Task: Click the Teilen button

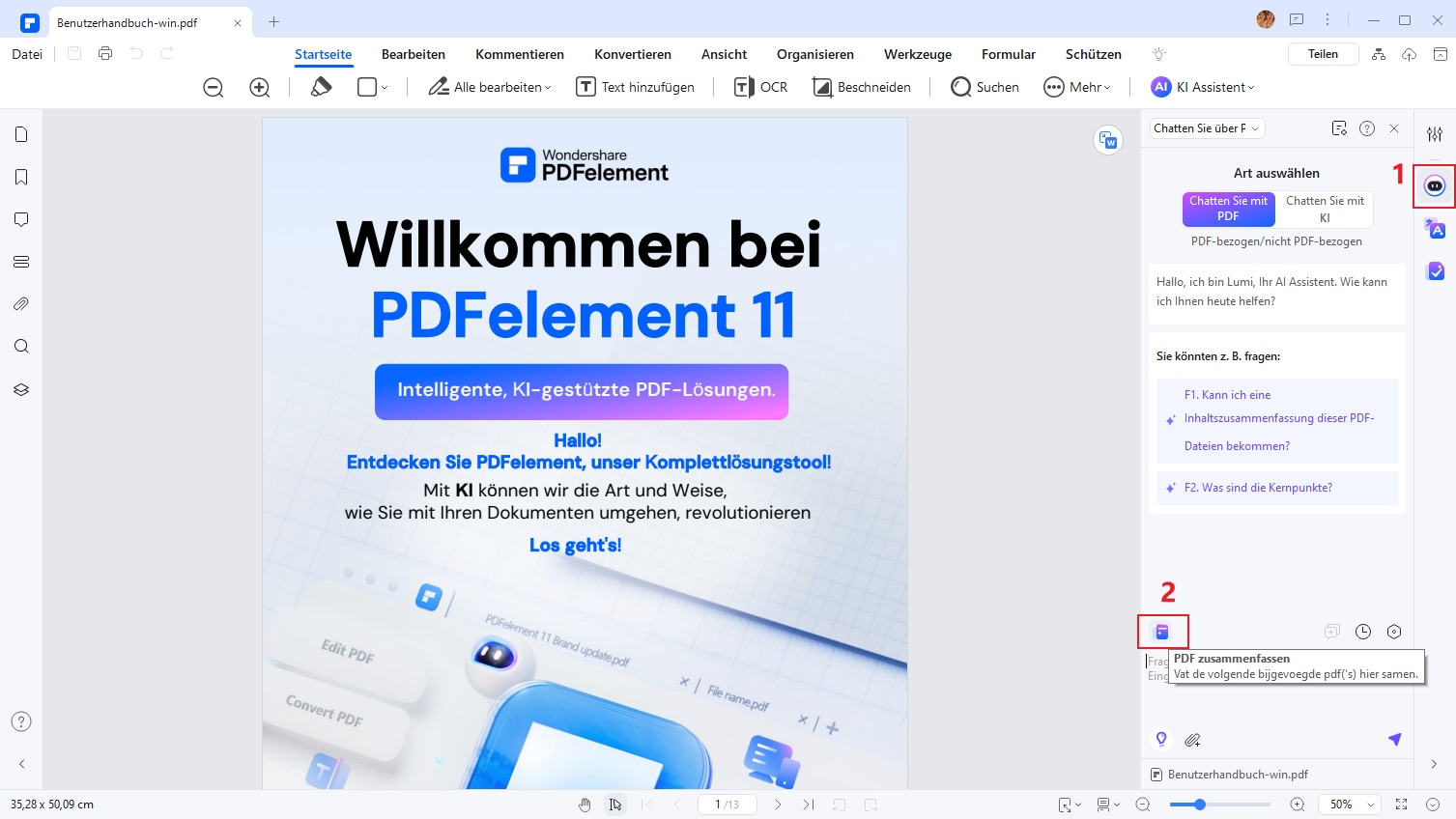Action: [1324, 54]
